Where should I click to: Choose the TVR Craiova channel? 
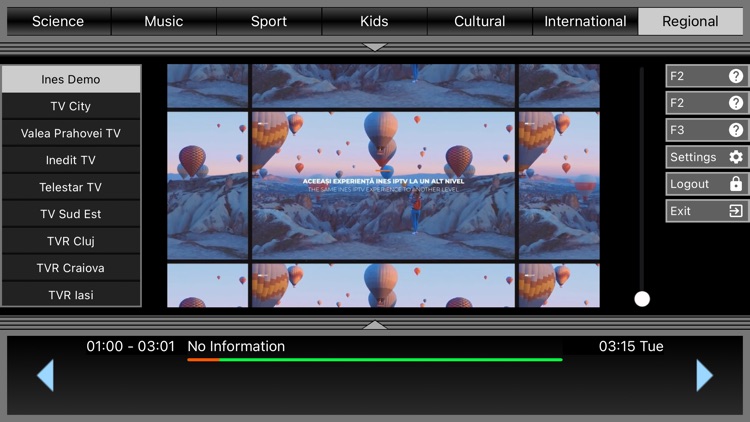[x=71, y=268]
